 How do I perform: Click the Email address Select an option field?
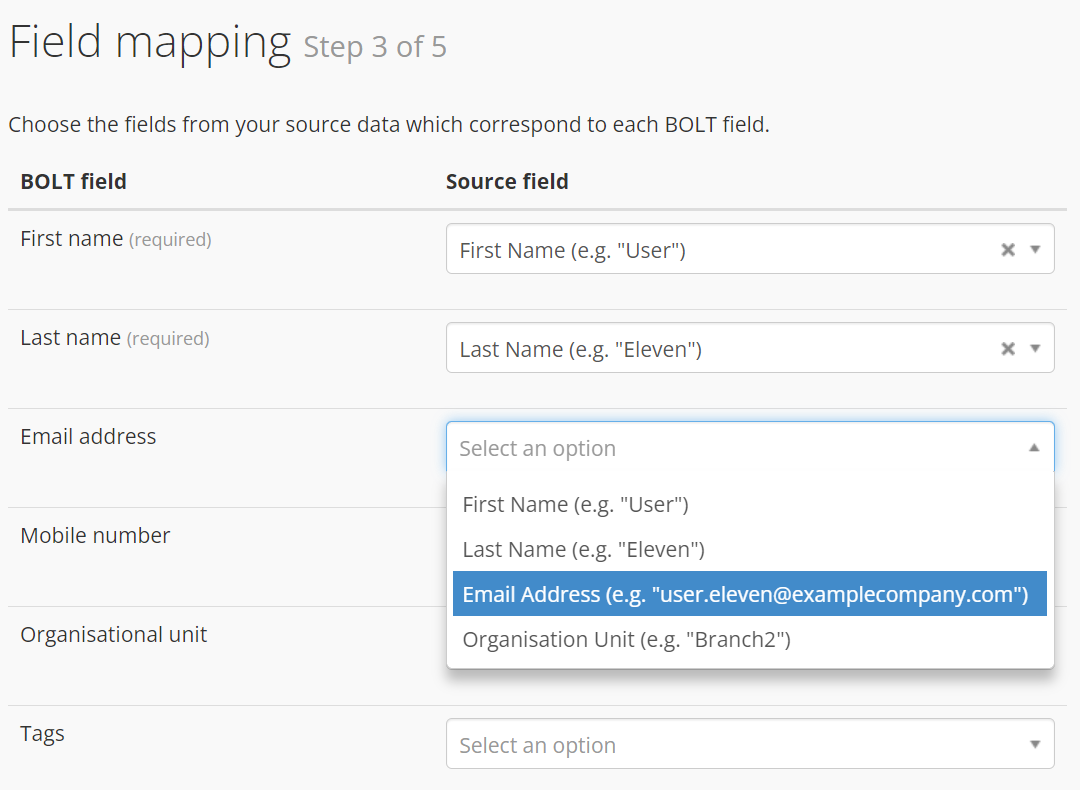click(750, 447)
